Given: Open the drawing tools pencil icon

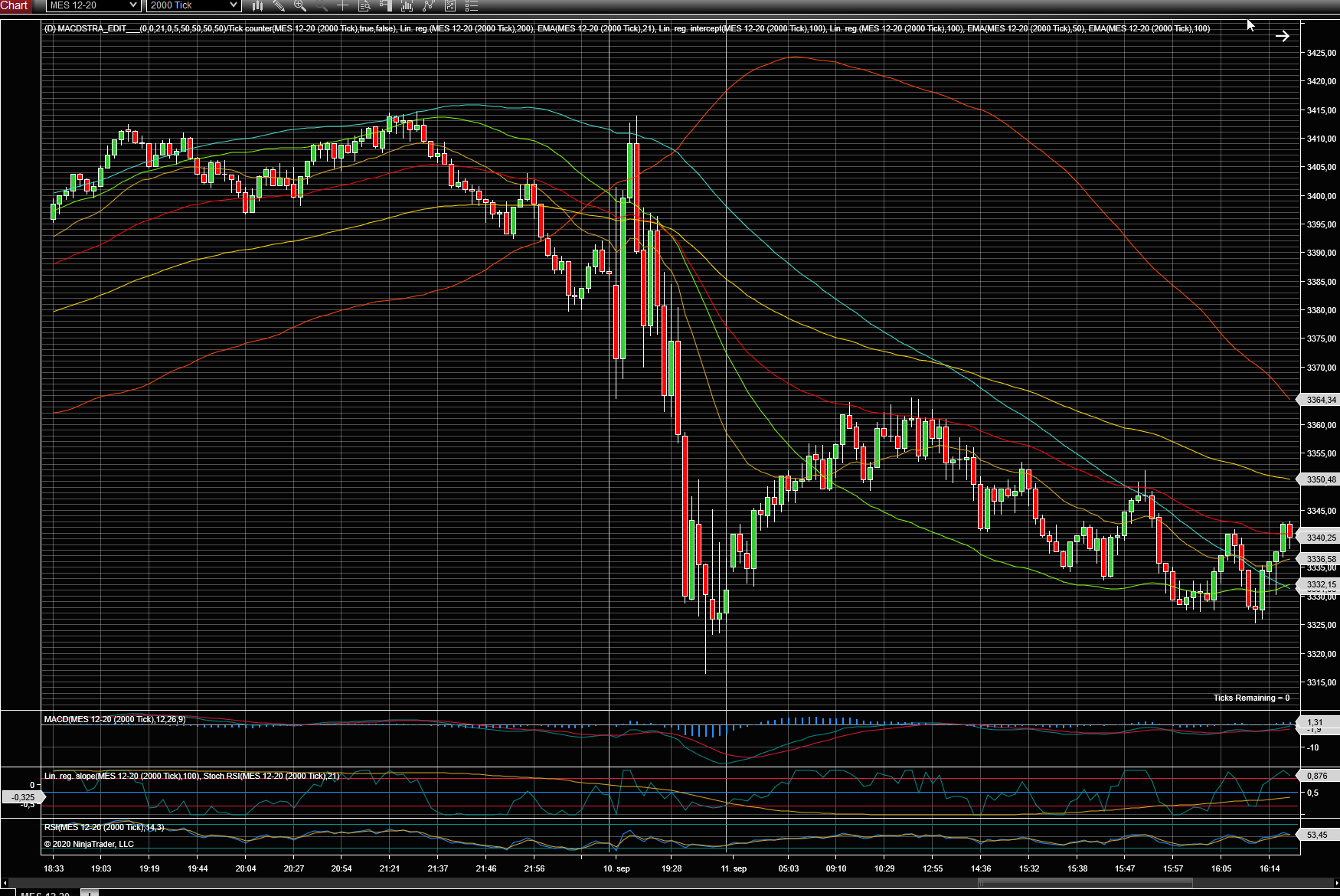Looking at the screenshot, I should click(279, 6).
